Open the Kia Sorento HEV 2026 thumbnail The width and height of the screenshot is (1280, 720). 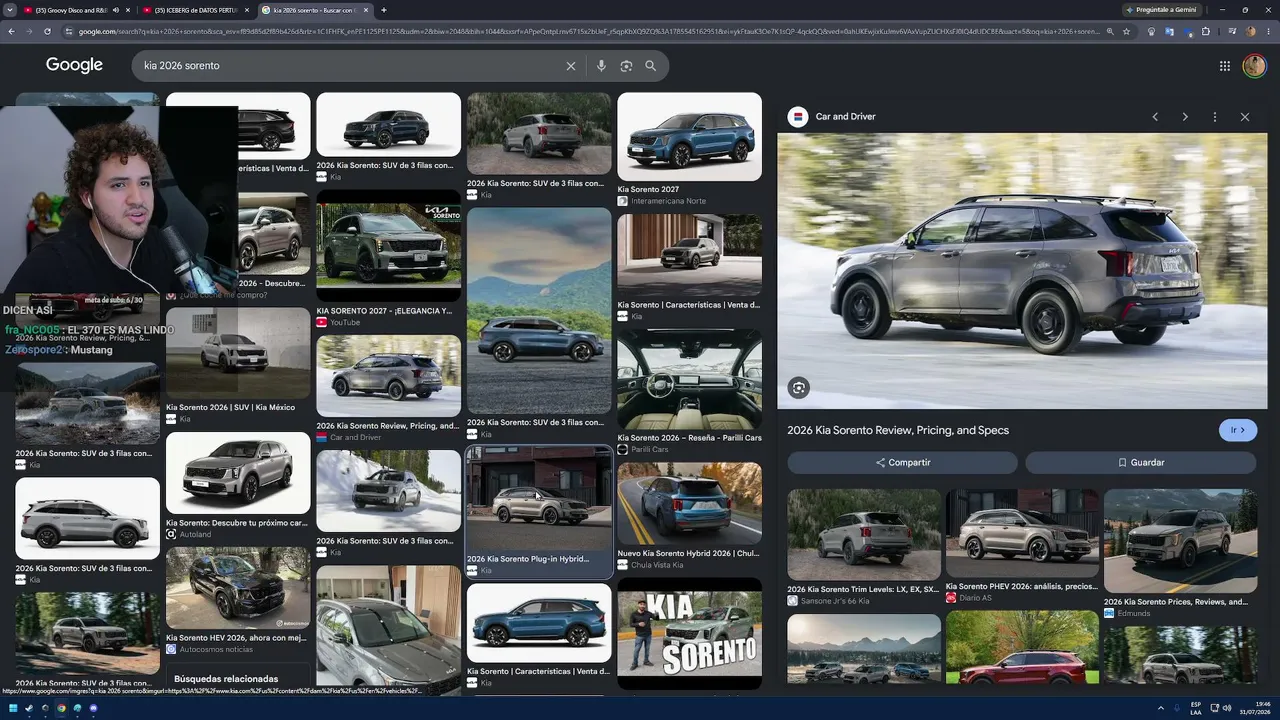coord(238,588)
